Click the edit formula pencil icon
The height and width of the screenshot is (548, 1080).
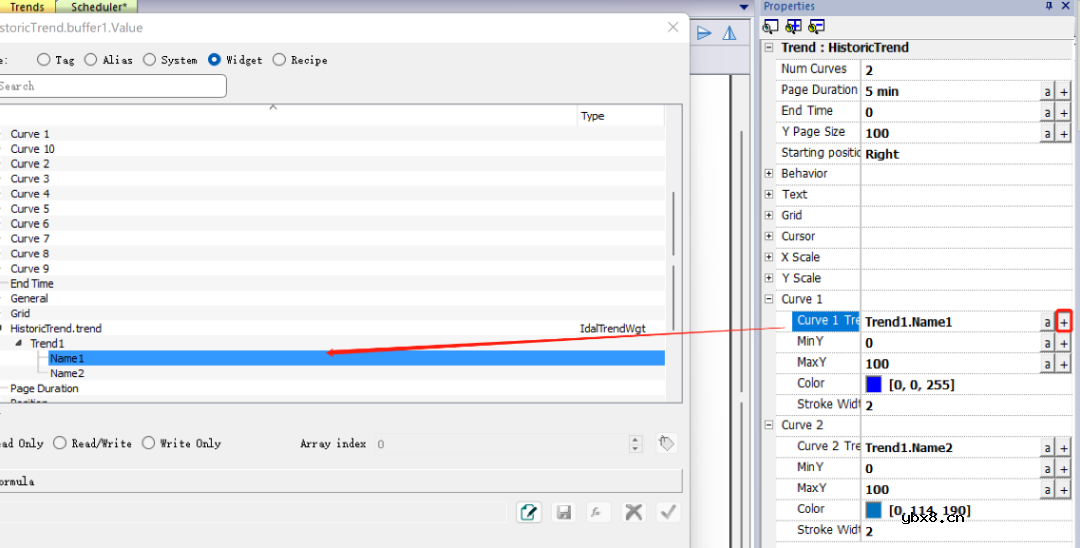coord(528,512)
